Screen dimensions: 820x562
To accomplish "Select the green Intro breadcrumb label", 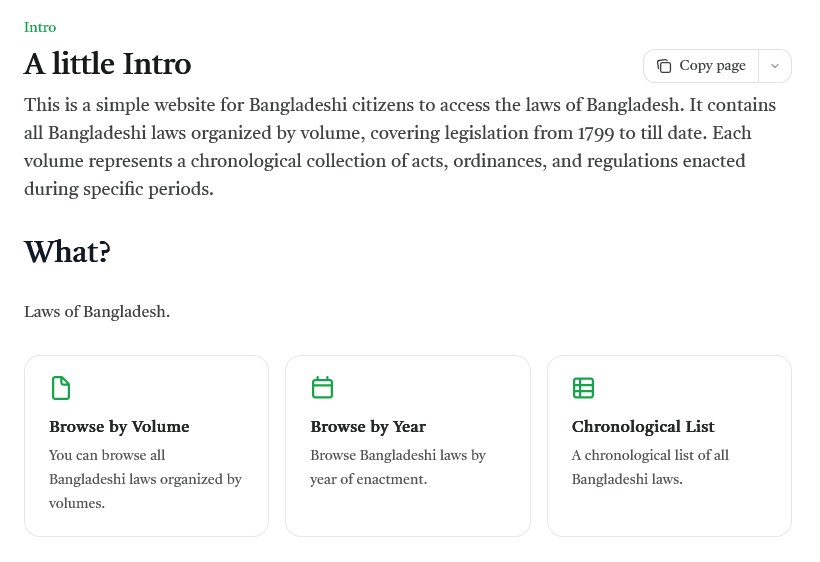I will 40,27.
